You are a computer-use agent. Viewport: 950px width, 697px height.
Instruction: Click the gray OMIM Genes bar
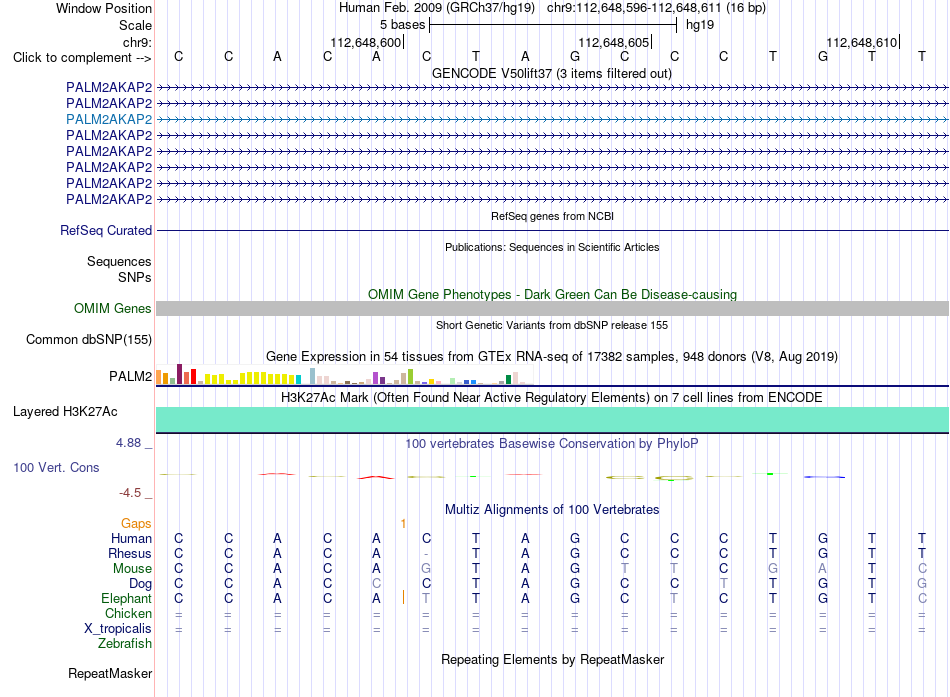(x=552, y=308)
